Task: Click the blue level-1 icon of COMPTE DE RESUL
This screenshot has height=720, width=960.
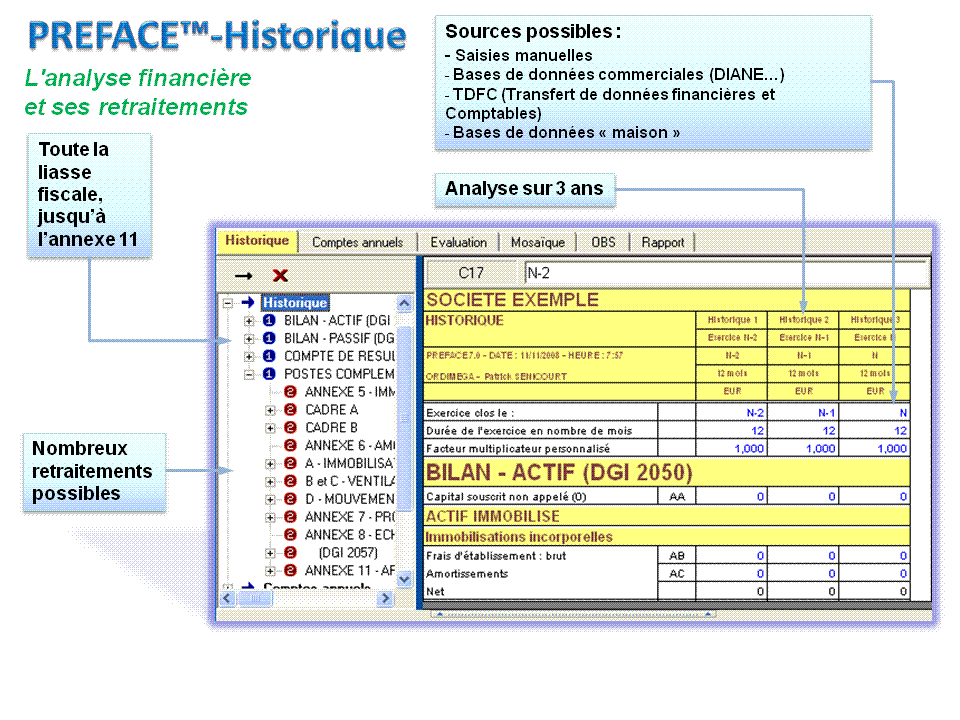Action: [269, 356]
